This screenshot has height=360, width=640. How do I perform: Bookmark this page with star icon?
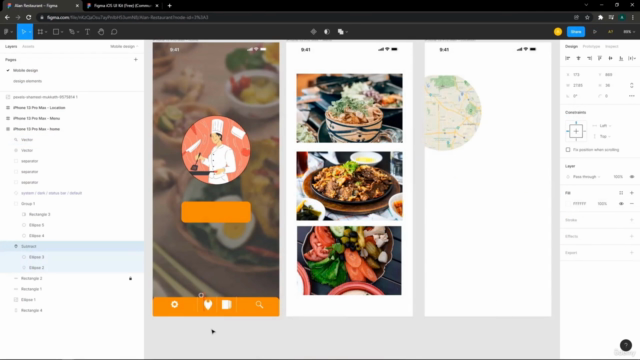pyautogui.click(x=587, y=18)
